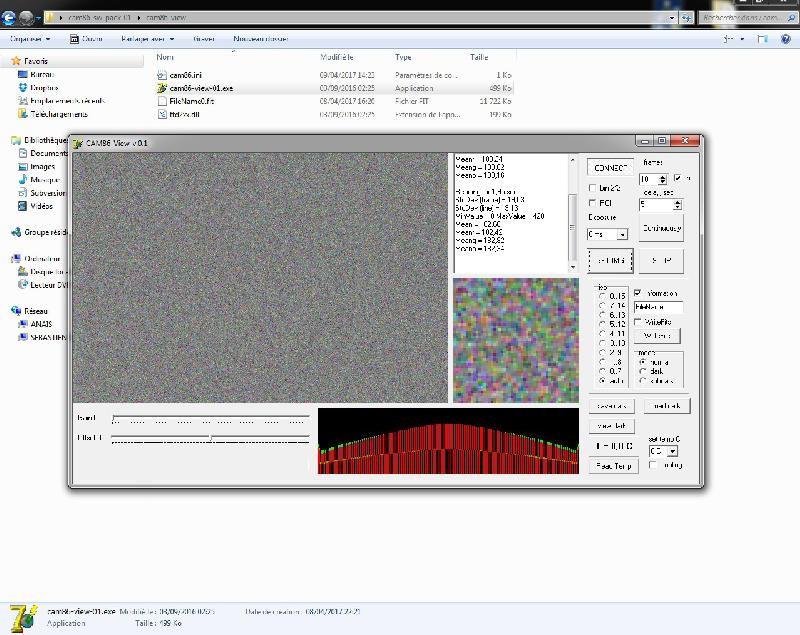Enable the bin2x2 checkbox
Screen dimensions: 800x635
[x=592, y=188]
